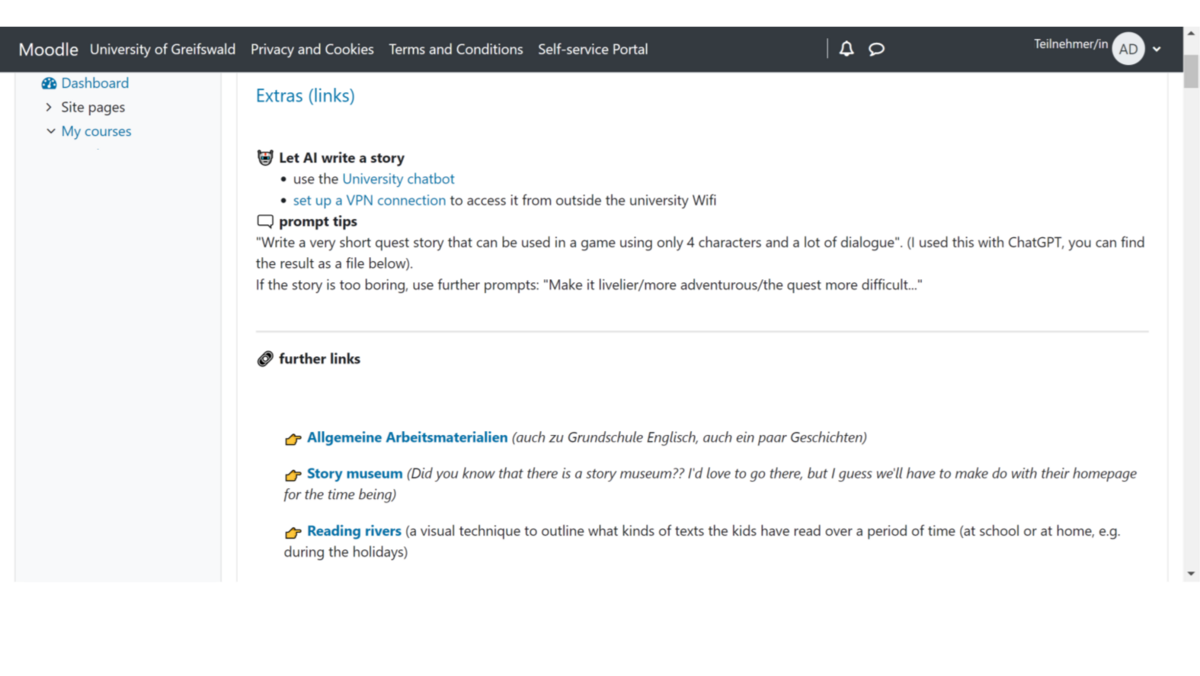The width and height of the screenshot is (1200, 676).
Task: Open the set up a VPN connection link
Action: coord(369,200)
